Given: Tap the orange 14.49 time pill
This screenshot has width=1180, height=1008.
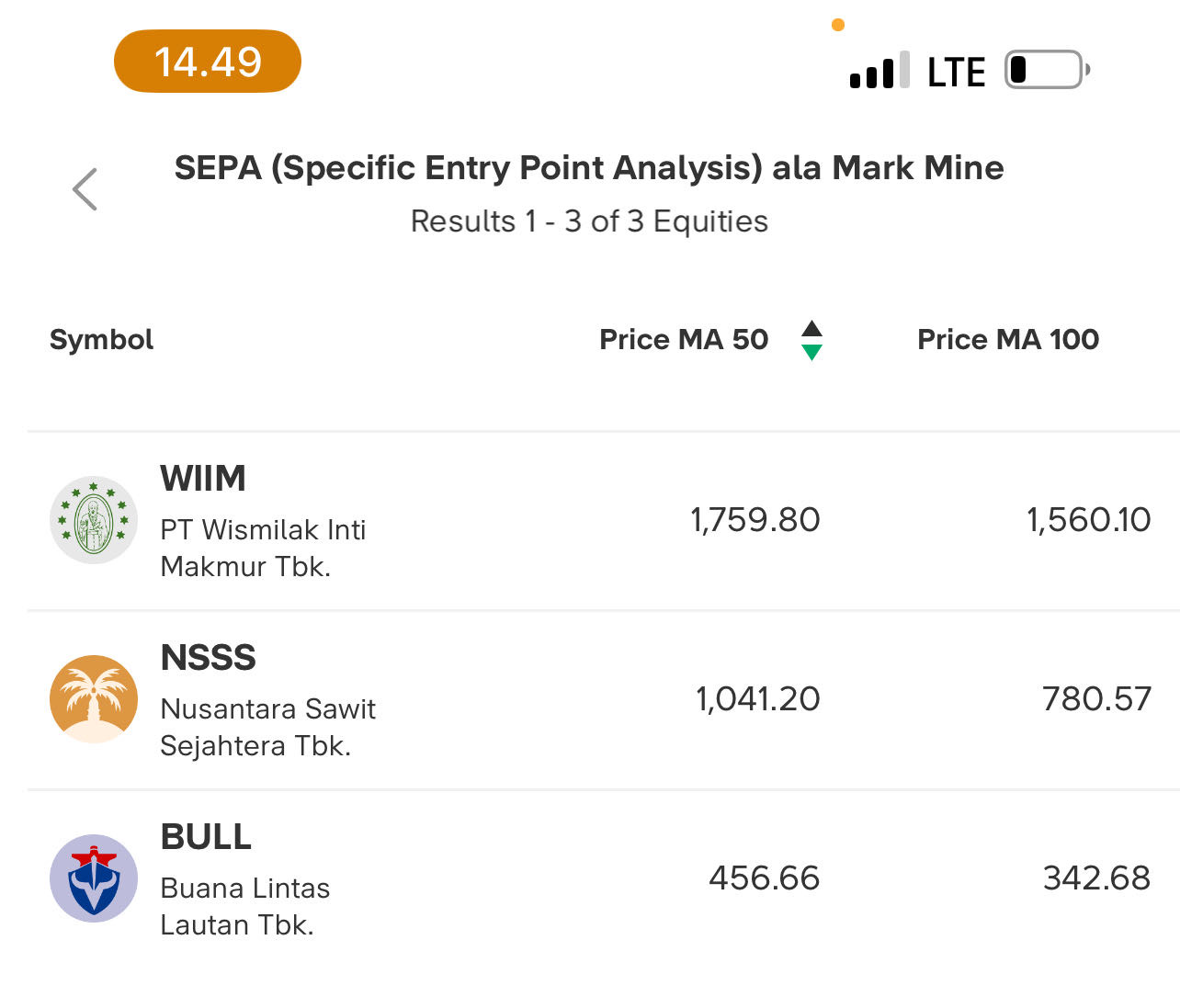Looking at the screenshot, I should [x=208, y=62].
